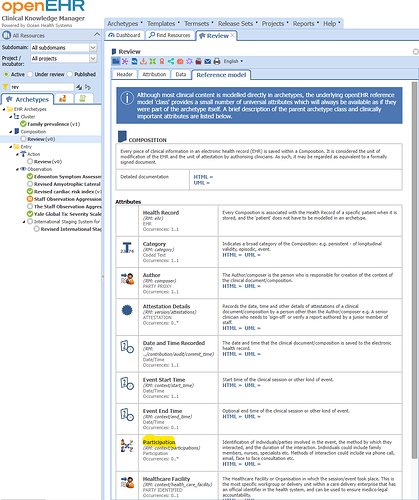The width and height of the screenshot is (419, 500).
Task: Click the Author party proxy icon
Action: pos(127,279)
